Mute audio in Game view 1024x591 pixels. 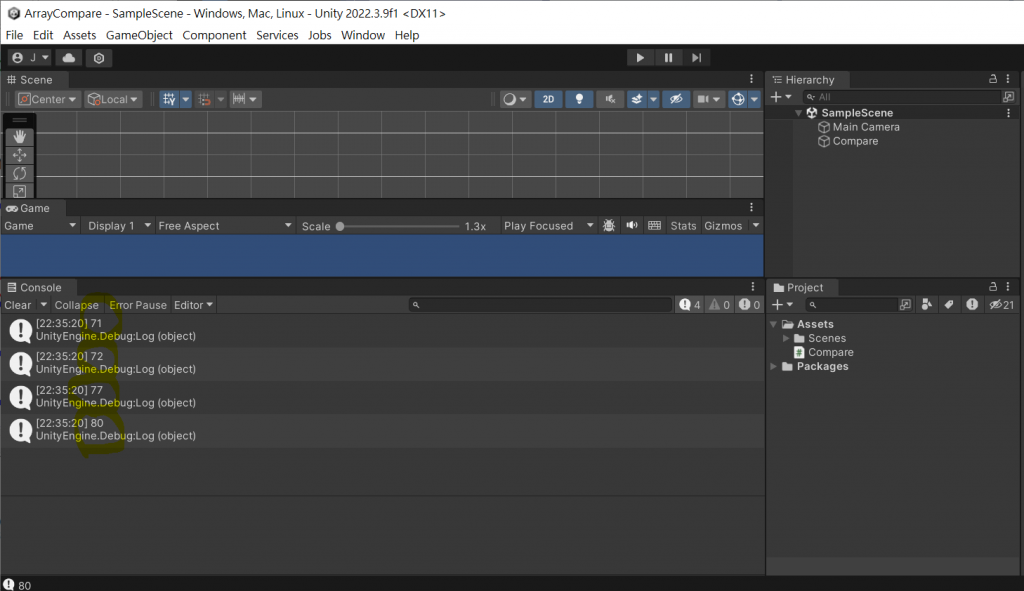[632, 225]
